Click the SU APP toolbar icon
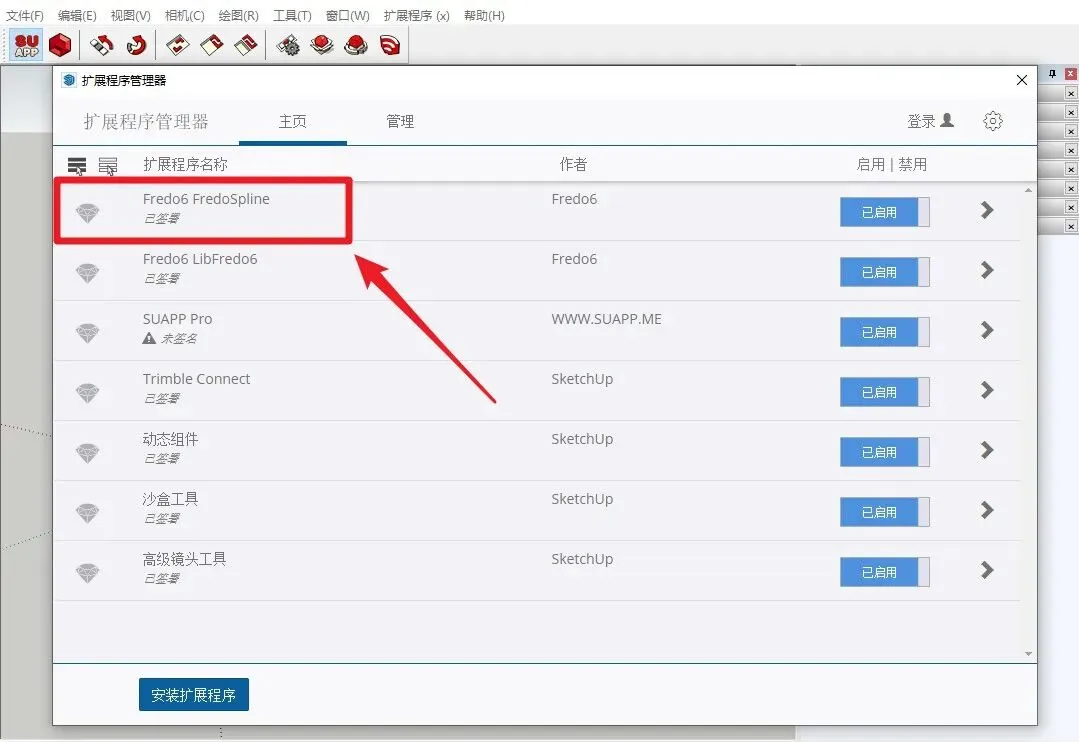The height and width of the screenshot is (742, 1079). click(27, 45)
